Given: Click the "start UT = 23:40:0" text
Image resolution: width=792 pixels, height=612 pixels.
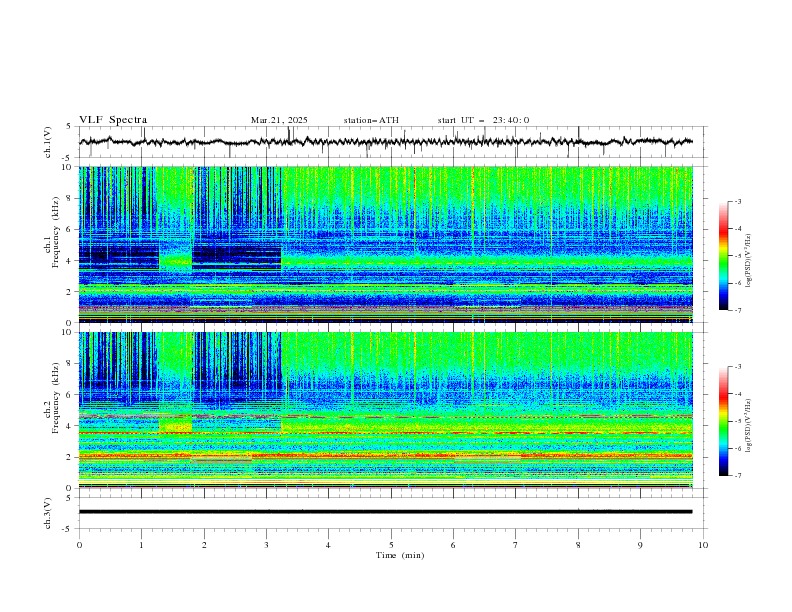Looking at the screenshot, I should point(483,120).
